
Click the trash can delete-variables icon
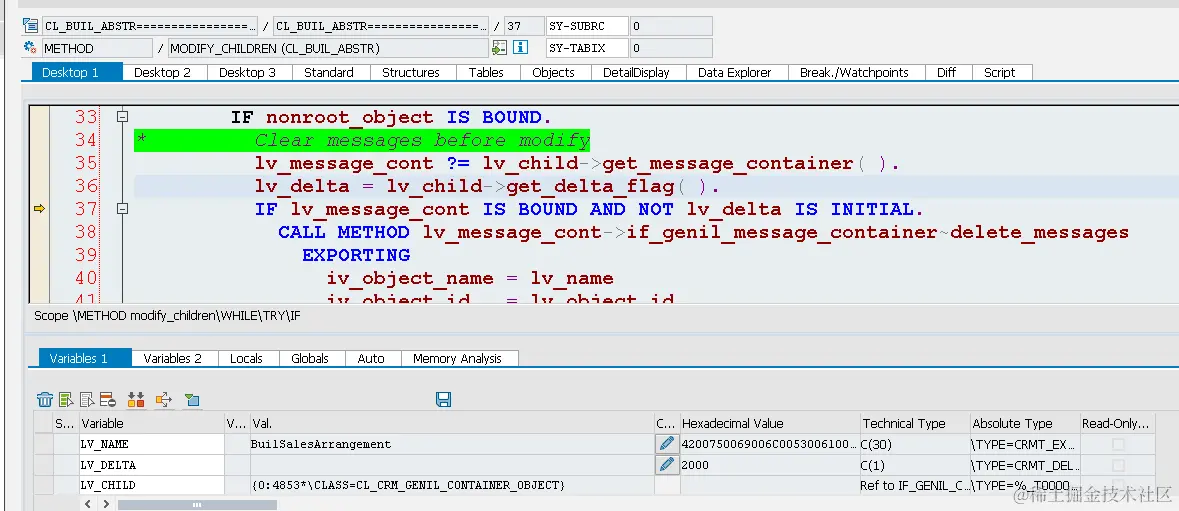(45, 400)
